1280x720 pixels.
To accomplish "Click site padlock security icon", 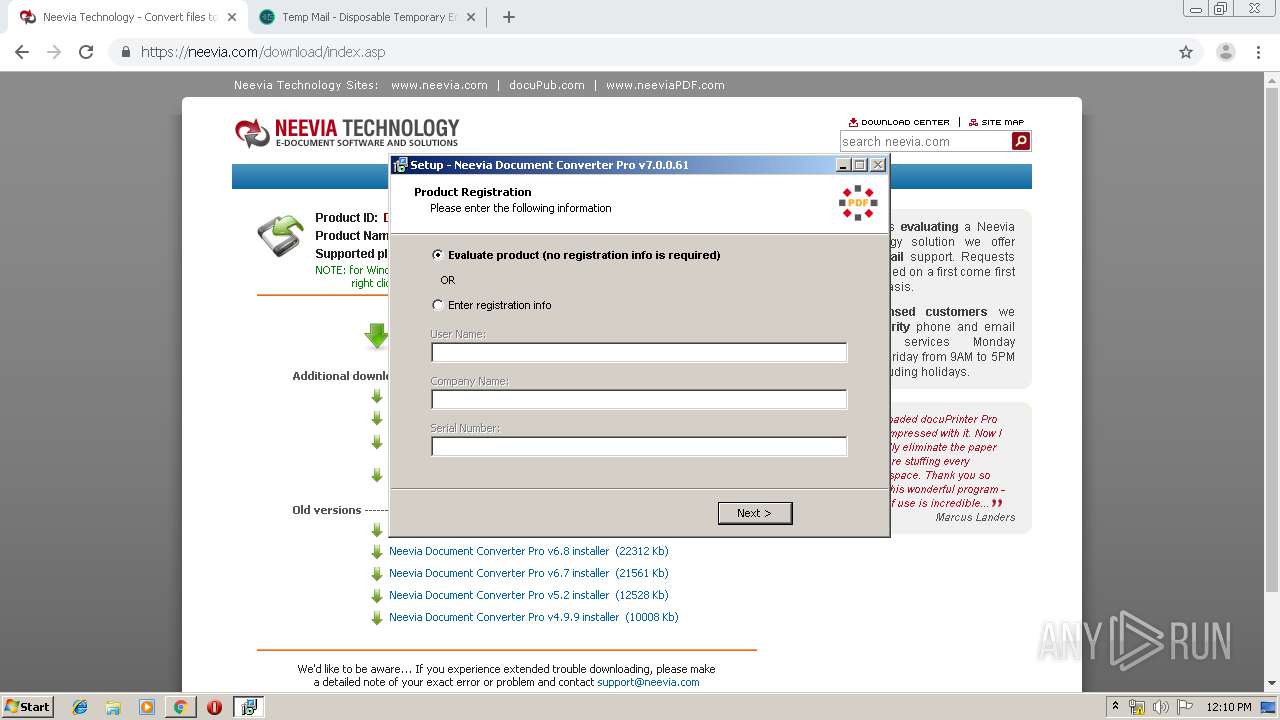I will click(126, 52).
